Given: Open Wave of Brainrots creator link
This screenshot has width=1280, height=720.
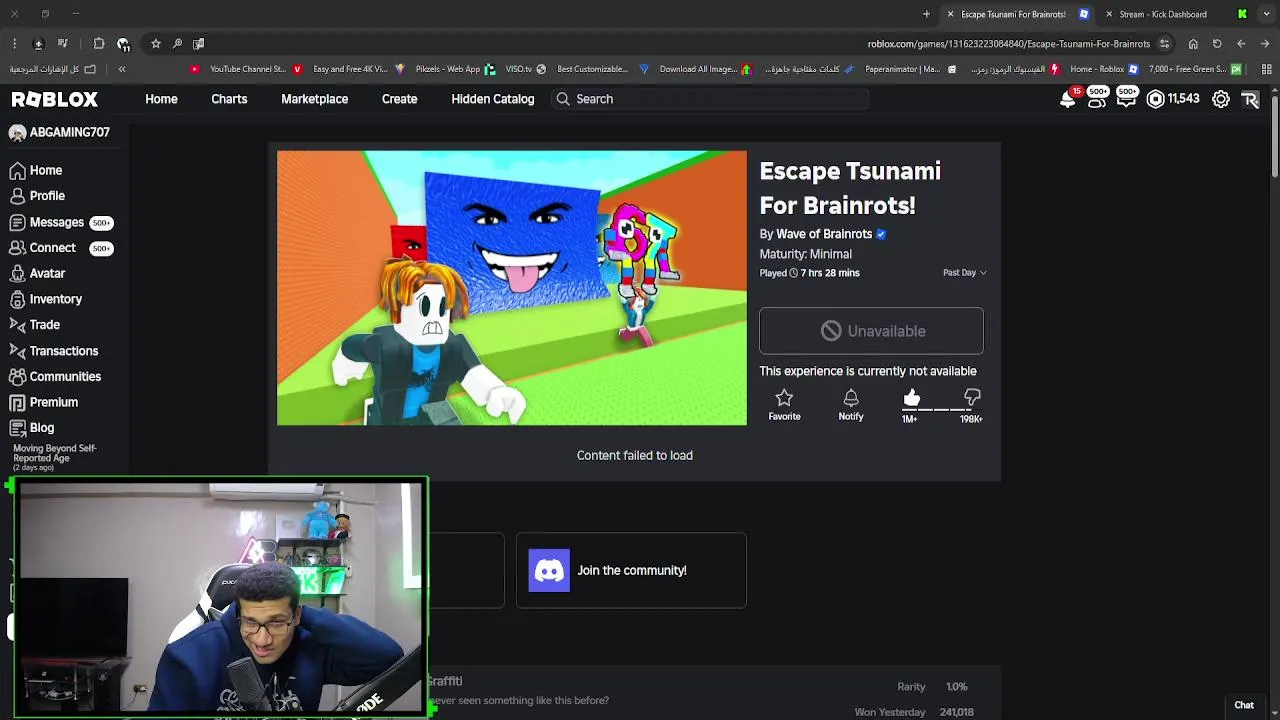Looking at the screenshot, I should point(824,234).
